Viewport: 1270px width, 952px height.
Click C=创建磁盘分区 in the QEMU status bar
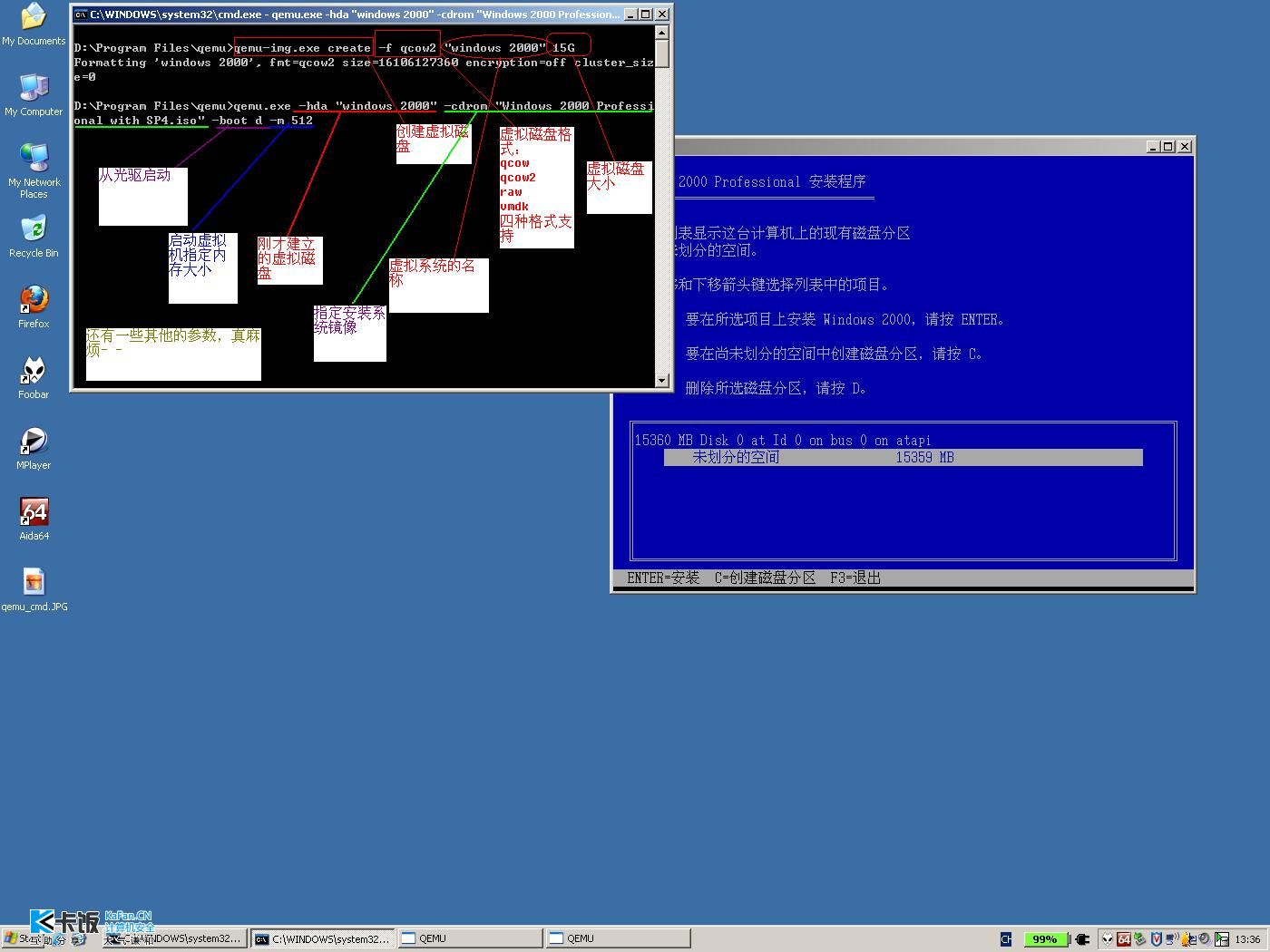tap(765, 578)
